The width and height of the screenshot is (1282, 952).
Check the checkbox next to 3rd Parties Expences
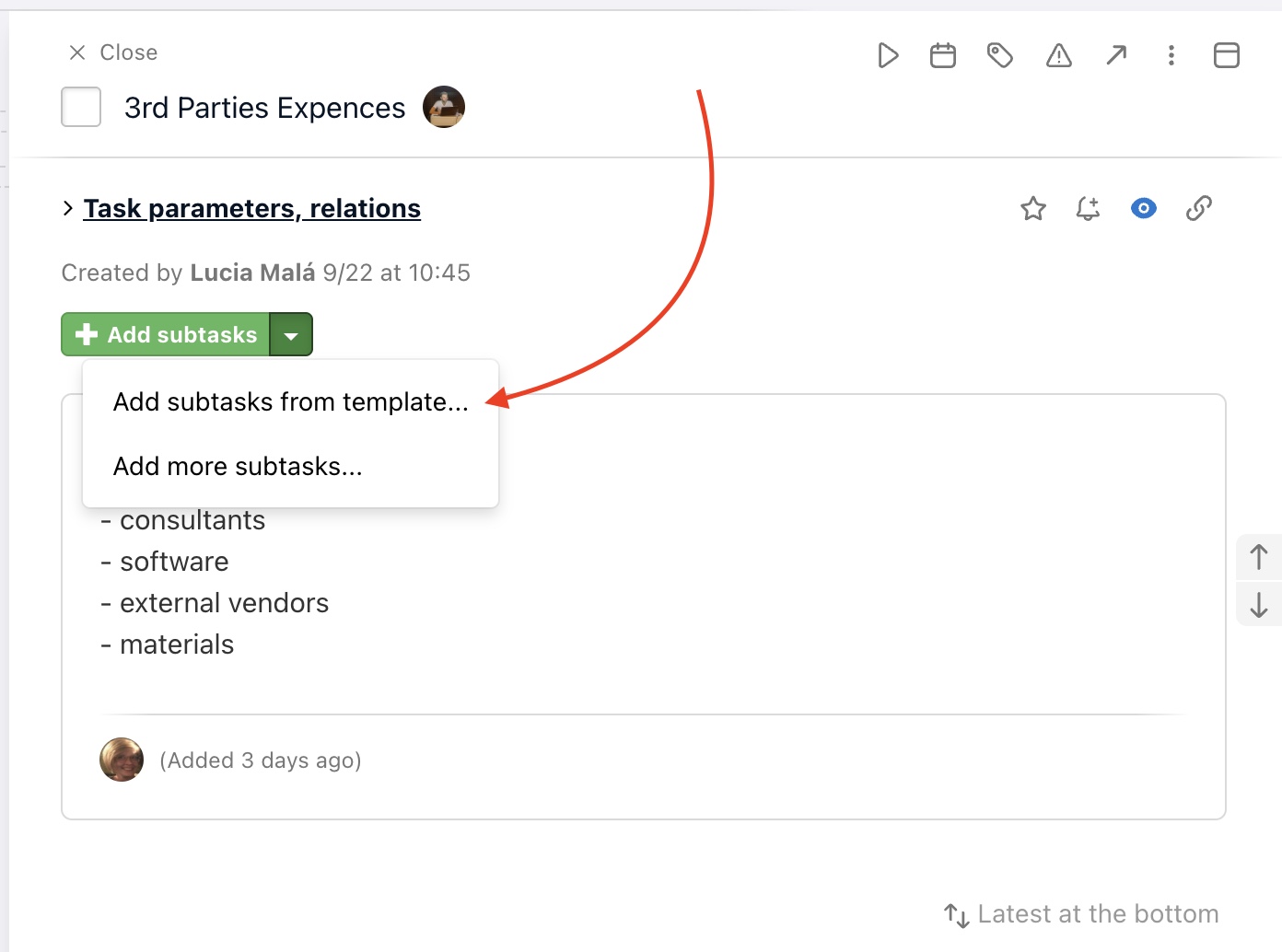click(80, 107)
